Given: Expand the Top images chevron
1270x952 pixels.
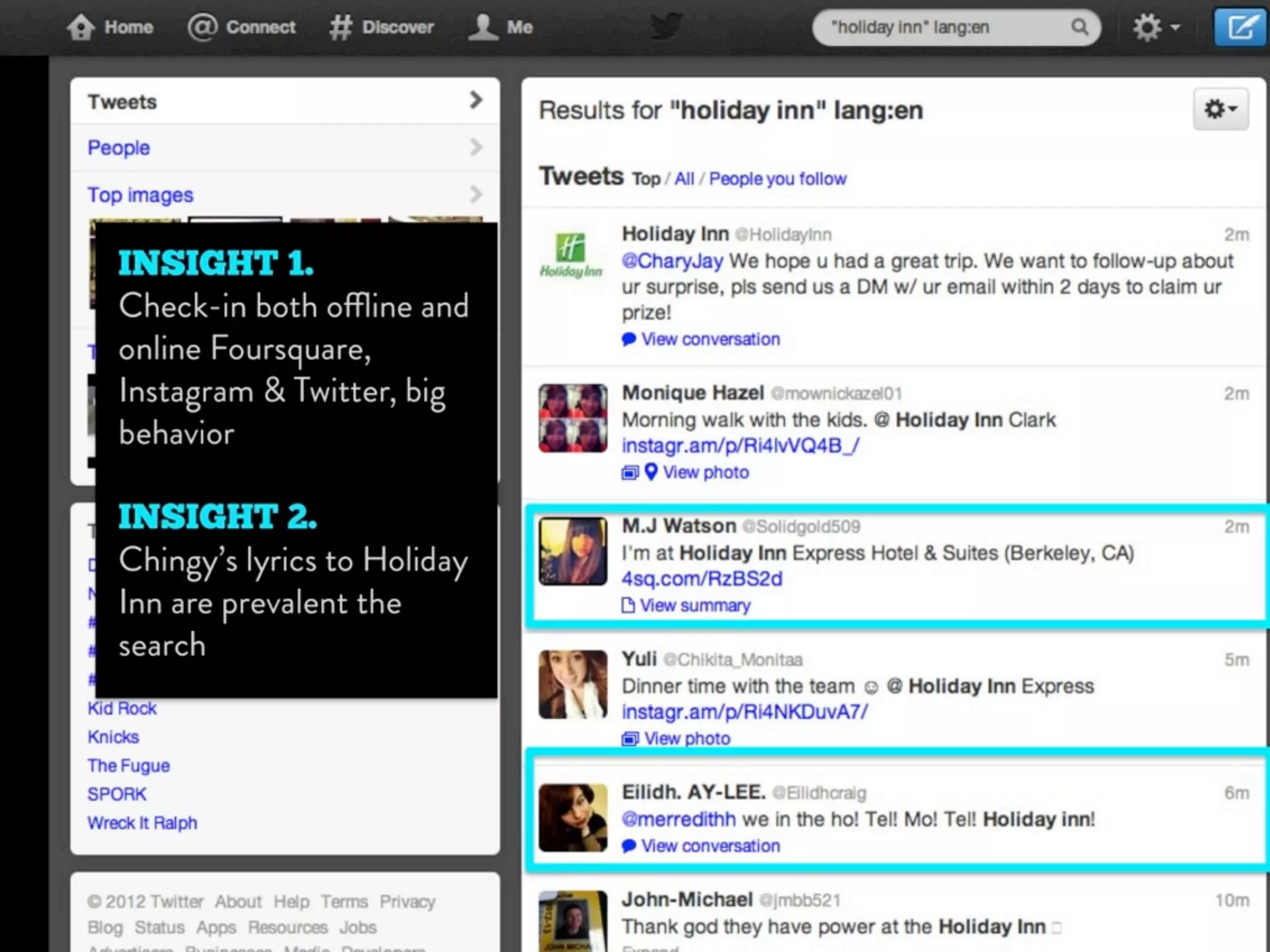Looking at the screenshot, I should 476,195.
